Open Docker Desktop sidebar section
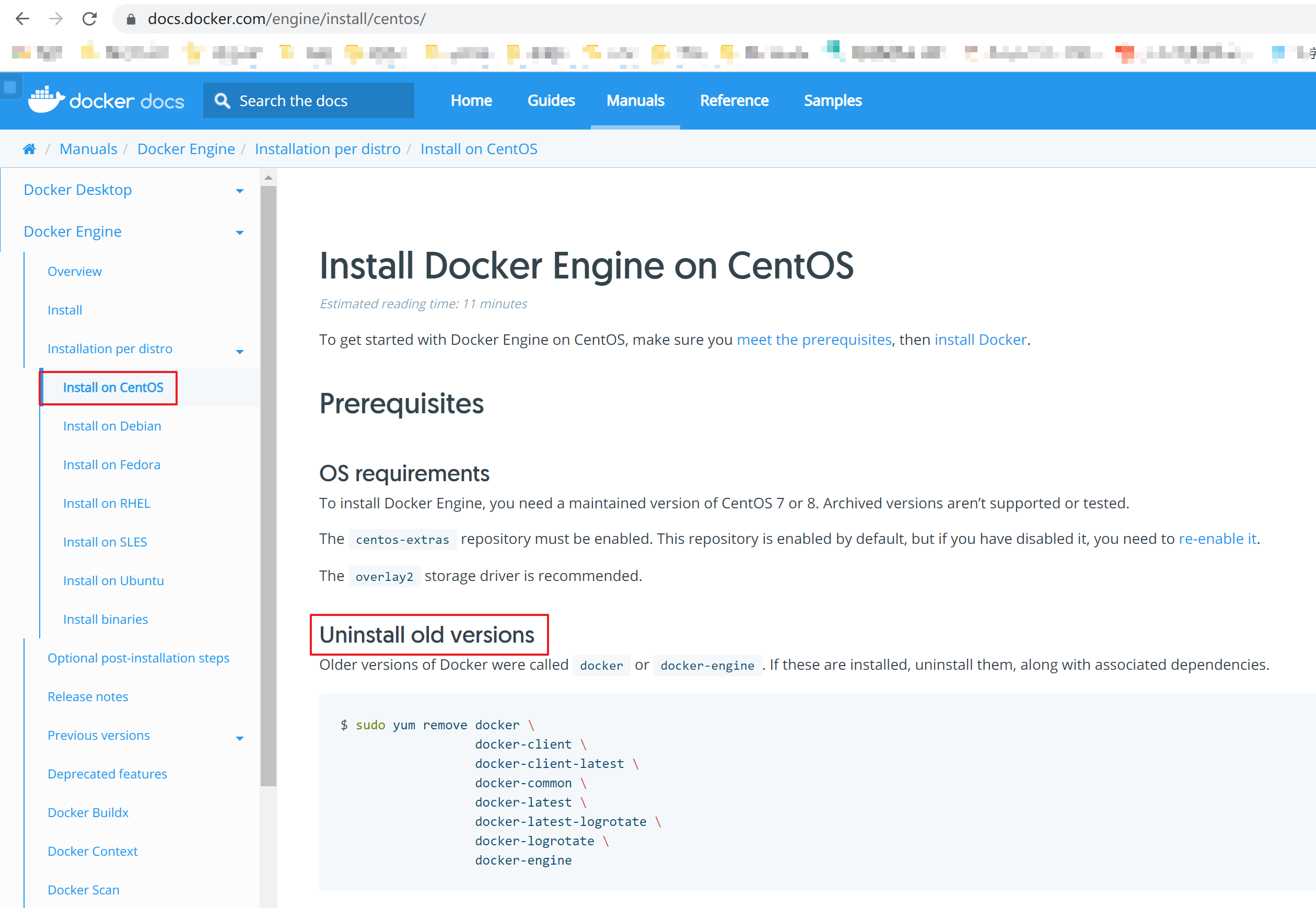The image size is (1316, 908). pos(77,190)
